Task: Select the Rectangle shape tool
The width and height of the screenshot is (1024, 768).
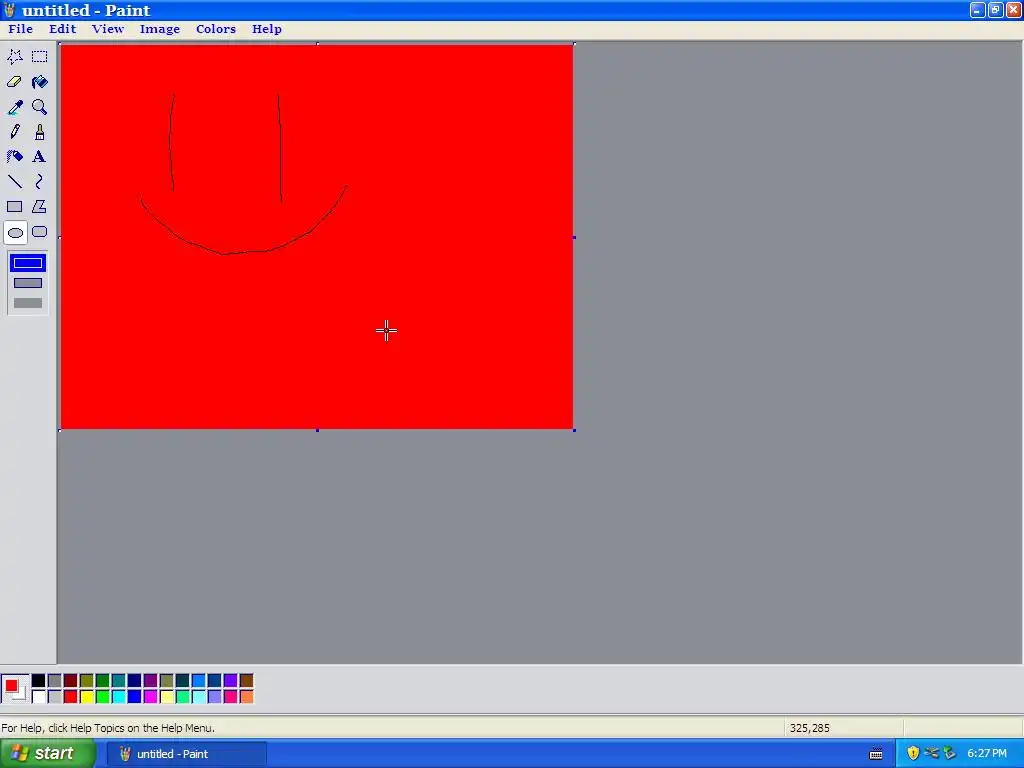Action: pyautogui.click(x=15, y=206)
